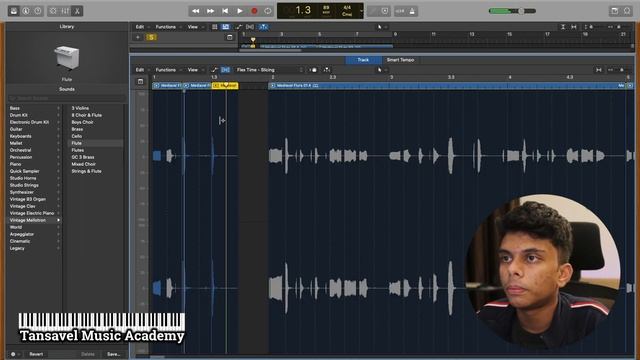Viewport: 640px width, 360px height.
Task: Toggle the yellow global Solo button
Action: point(151,37)
